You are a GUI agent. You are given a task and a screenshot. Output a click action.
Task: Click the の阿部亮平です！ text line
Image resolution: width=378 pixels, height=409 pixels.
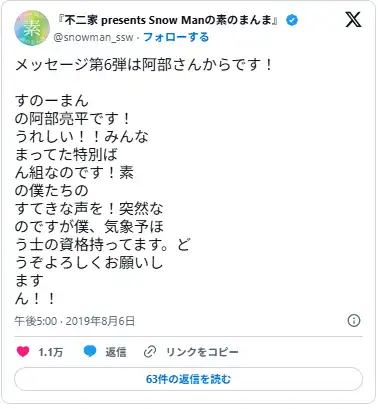72,119
